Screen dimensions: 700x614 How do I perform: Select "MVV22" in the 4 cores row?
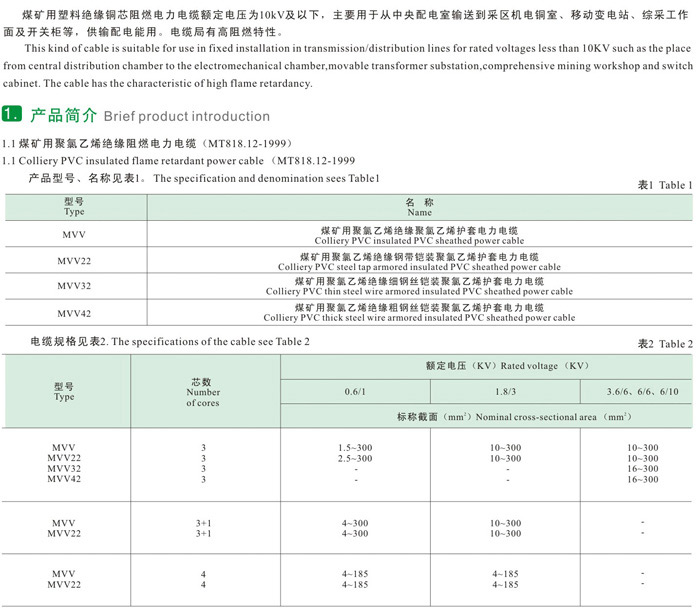(x=64, y=585)
